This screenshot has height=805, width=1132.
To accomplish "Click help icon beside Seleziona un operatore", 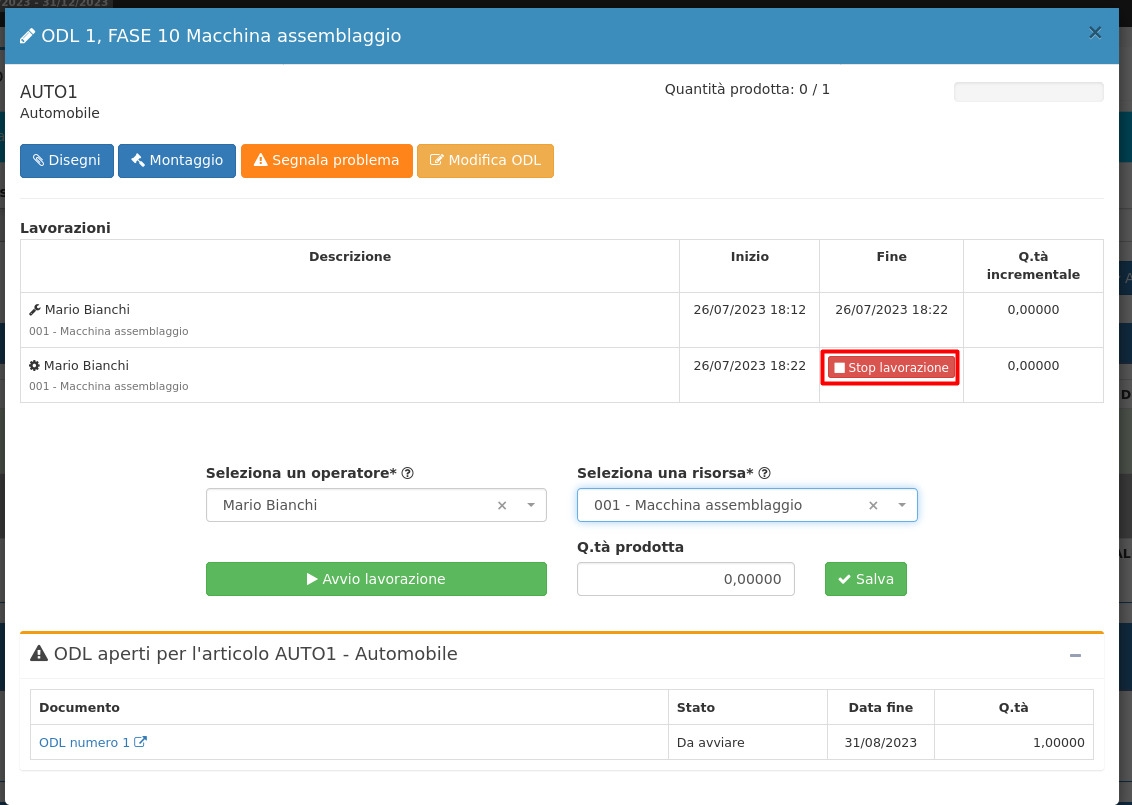I will (408, 474).
